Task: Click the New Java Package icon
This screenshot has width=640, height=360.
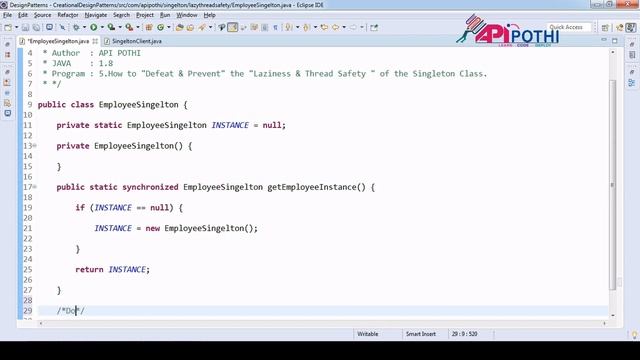Action: click(149, 27)
